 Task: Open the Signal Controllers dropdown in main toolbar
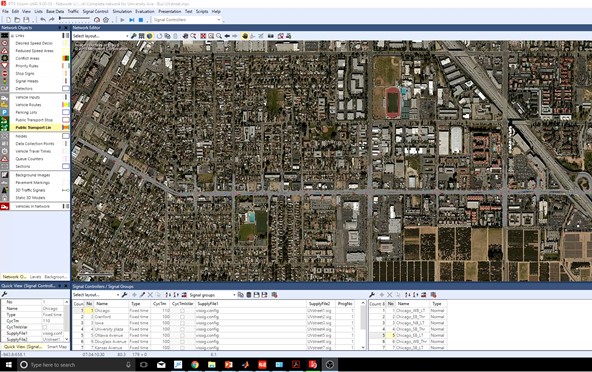coord(187,20)
